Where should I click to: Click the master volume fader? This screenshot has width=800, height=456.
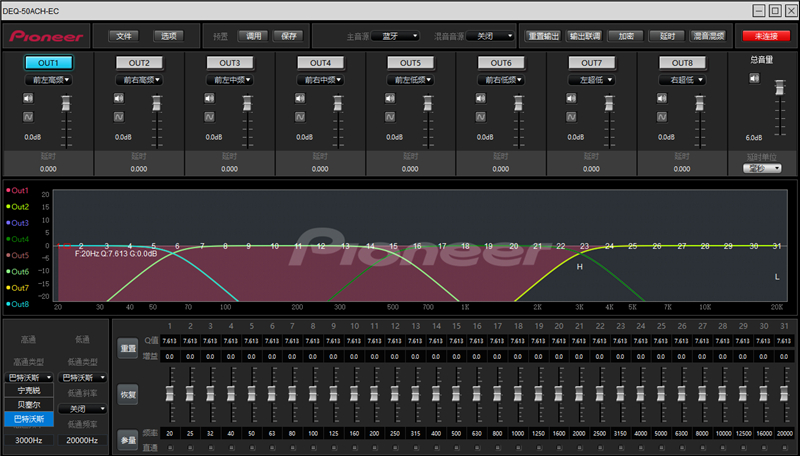(780, 87)
